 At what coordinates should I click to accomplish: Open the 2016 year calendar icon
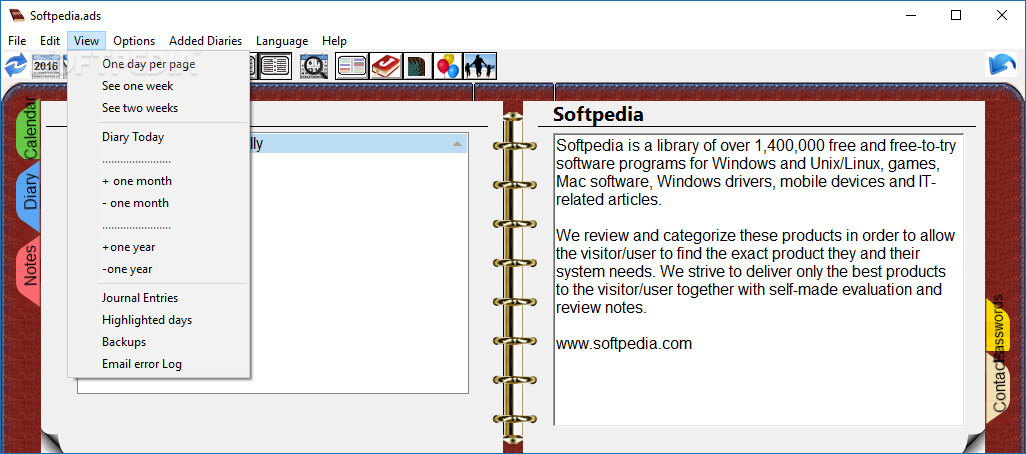[46, 66]
